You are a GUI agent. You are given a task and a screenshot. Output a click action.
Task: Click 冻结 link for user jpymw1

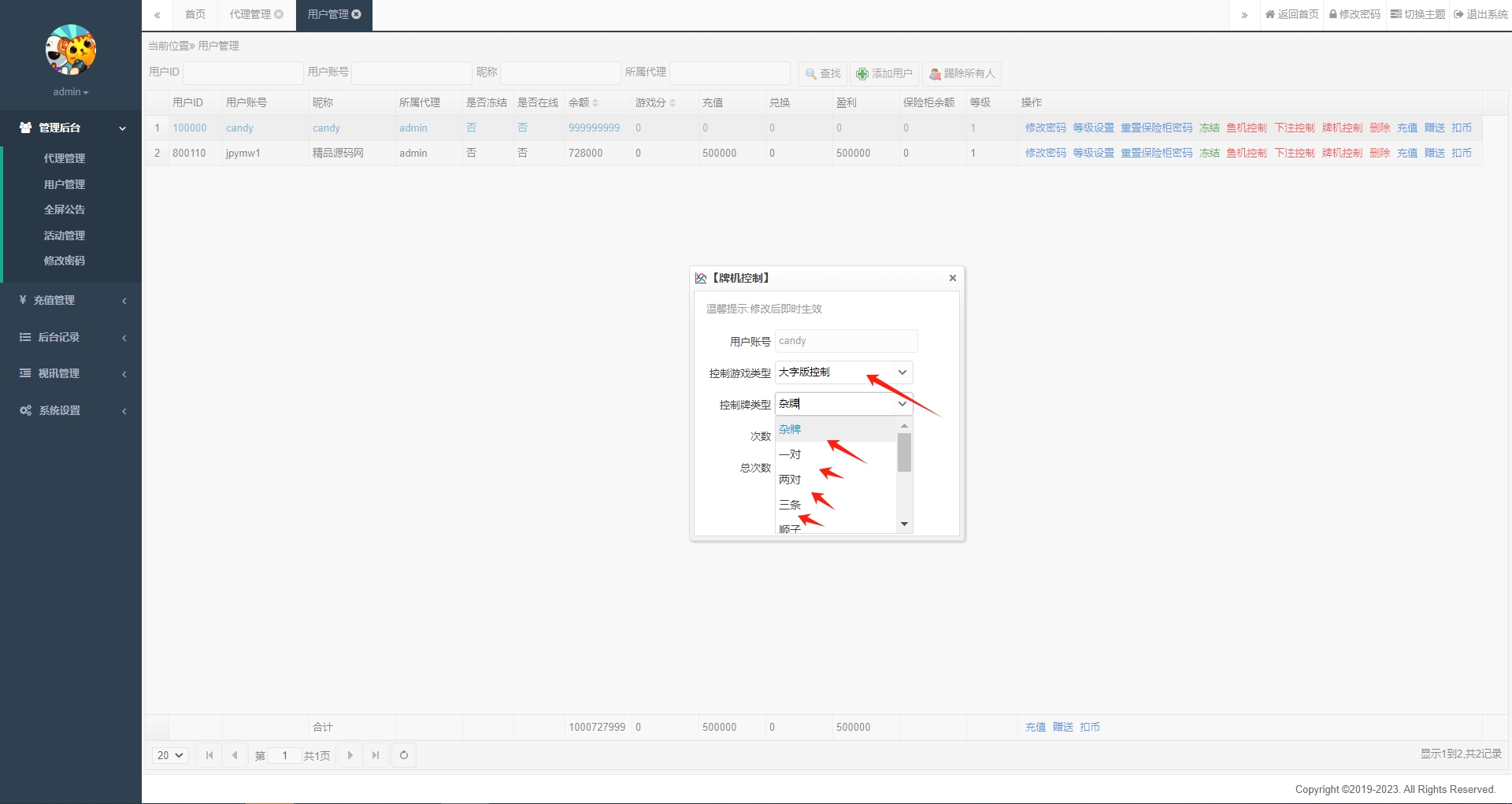1209,153
